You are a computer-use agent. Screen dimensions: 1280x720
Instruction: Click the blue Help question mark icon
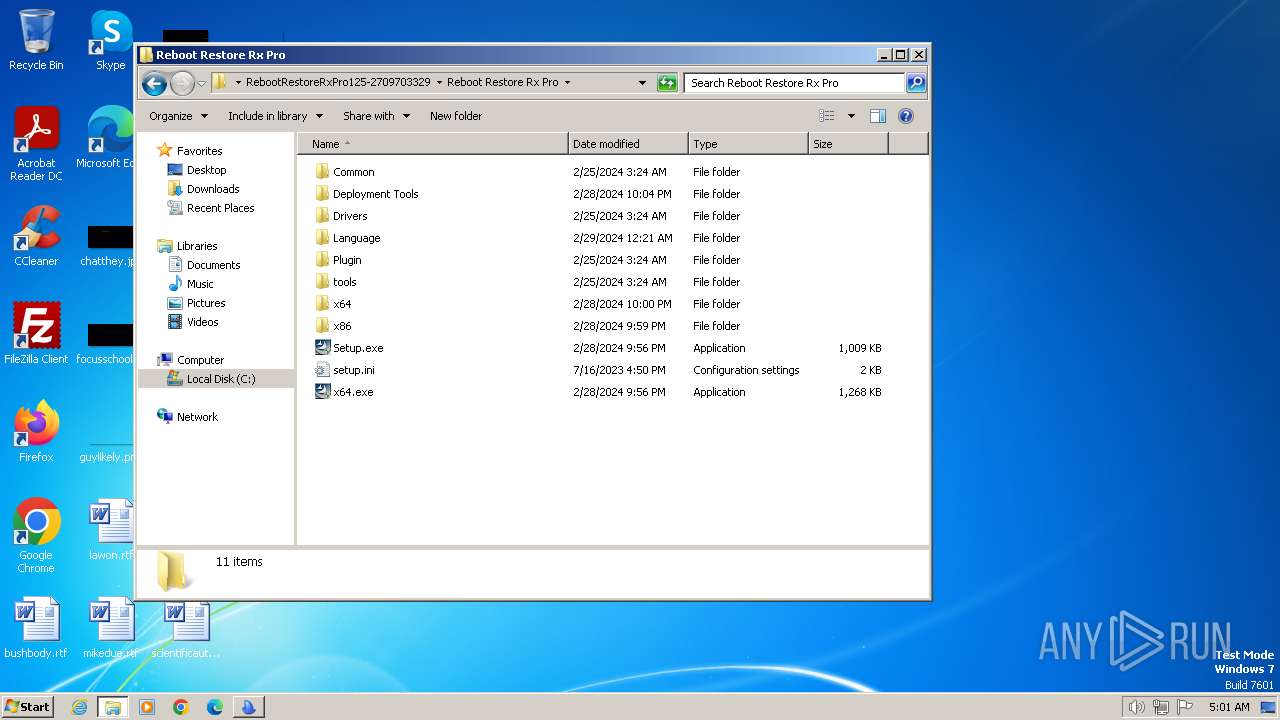tap(906, 116)
